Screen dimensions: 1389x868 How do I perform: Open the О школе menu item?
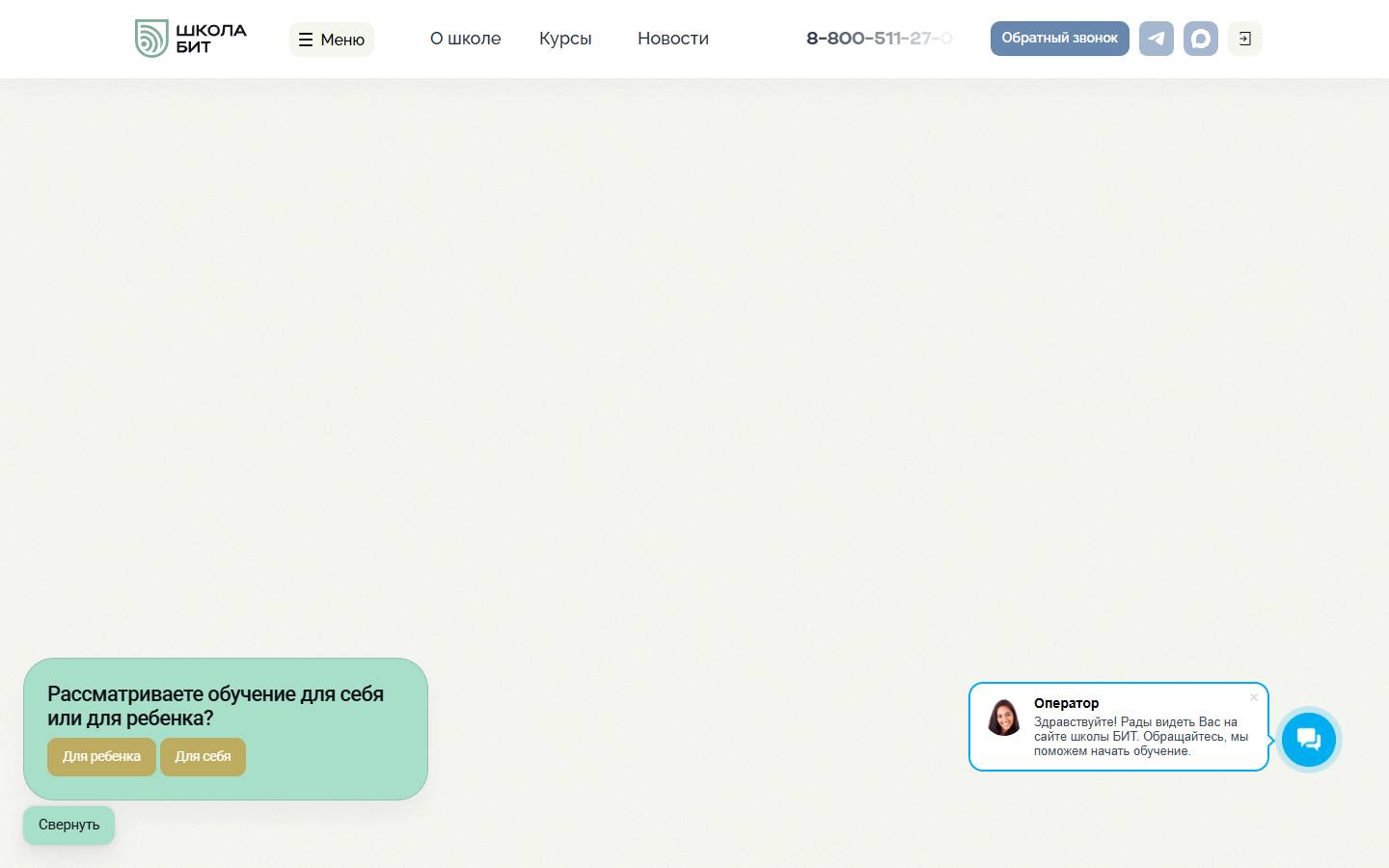(x=465, y=39)
